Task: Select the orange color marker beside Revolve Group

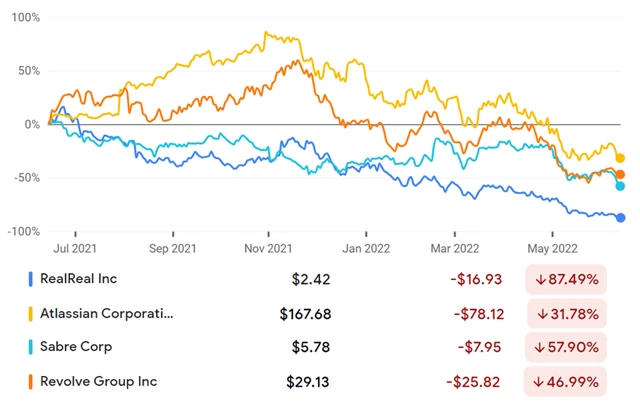Action: [x=32, y=382]
